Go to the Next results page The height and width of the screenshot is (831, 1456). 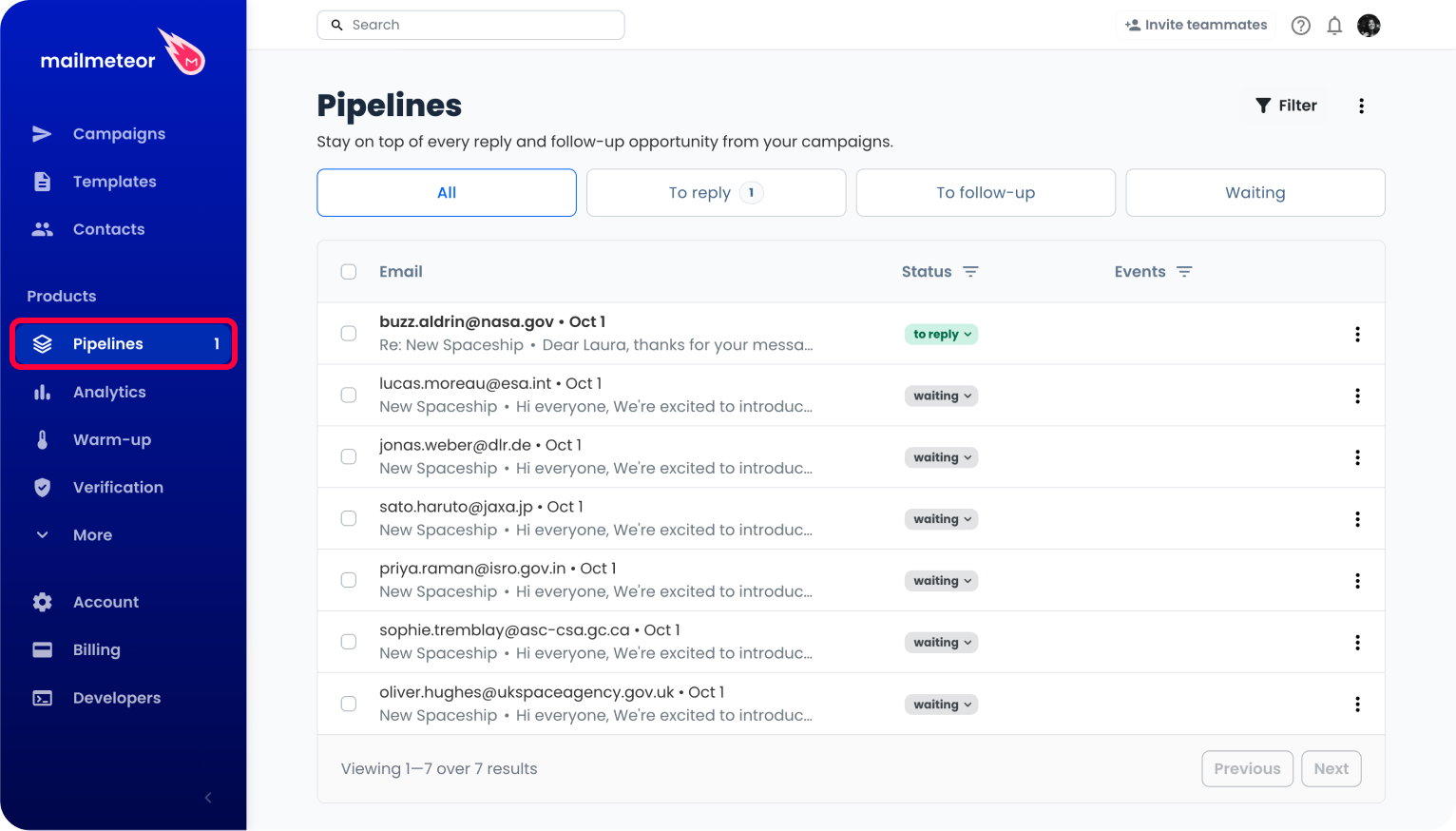pyautogui.click(x=1331, y=769)
